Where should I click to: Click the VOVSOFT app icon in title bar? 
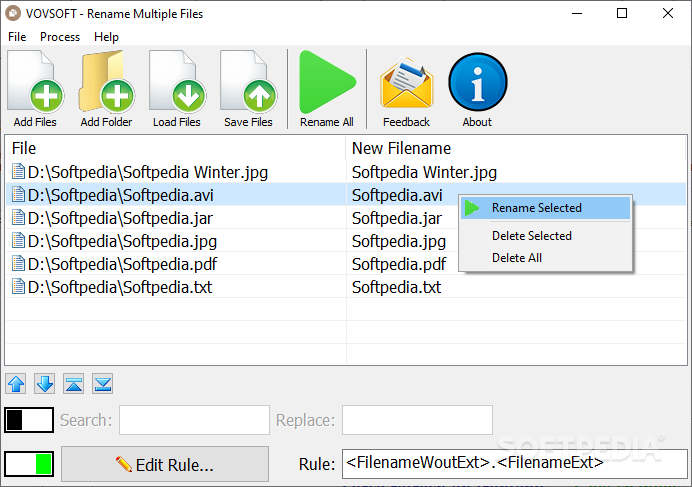13,13
